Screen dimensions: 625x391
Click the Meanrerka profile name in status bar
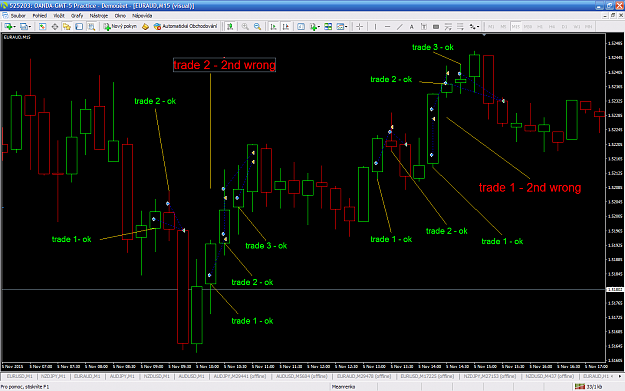[x=343, y=387]
